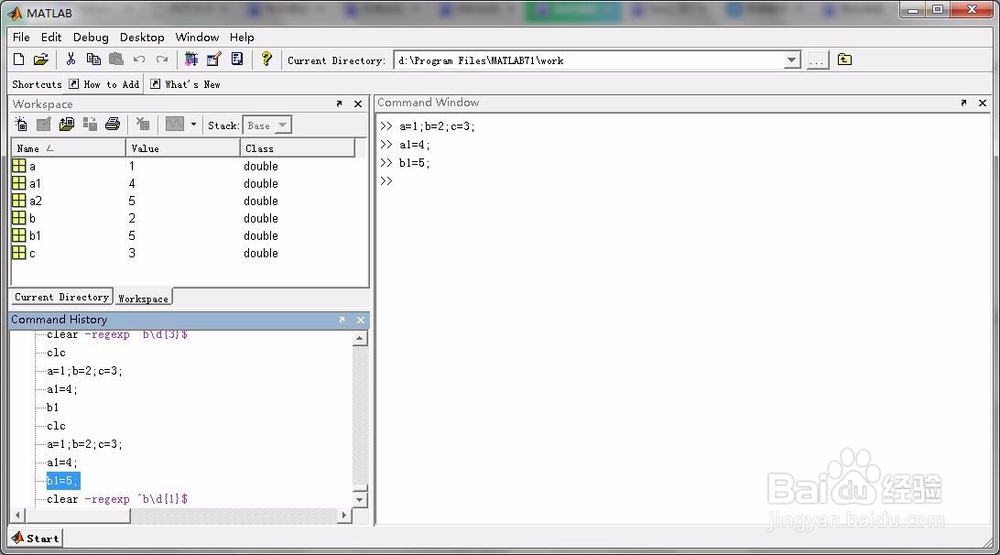Screen dimensions: 1000x555
Task: Open the Help menu
Action: 242,37
